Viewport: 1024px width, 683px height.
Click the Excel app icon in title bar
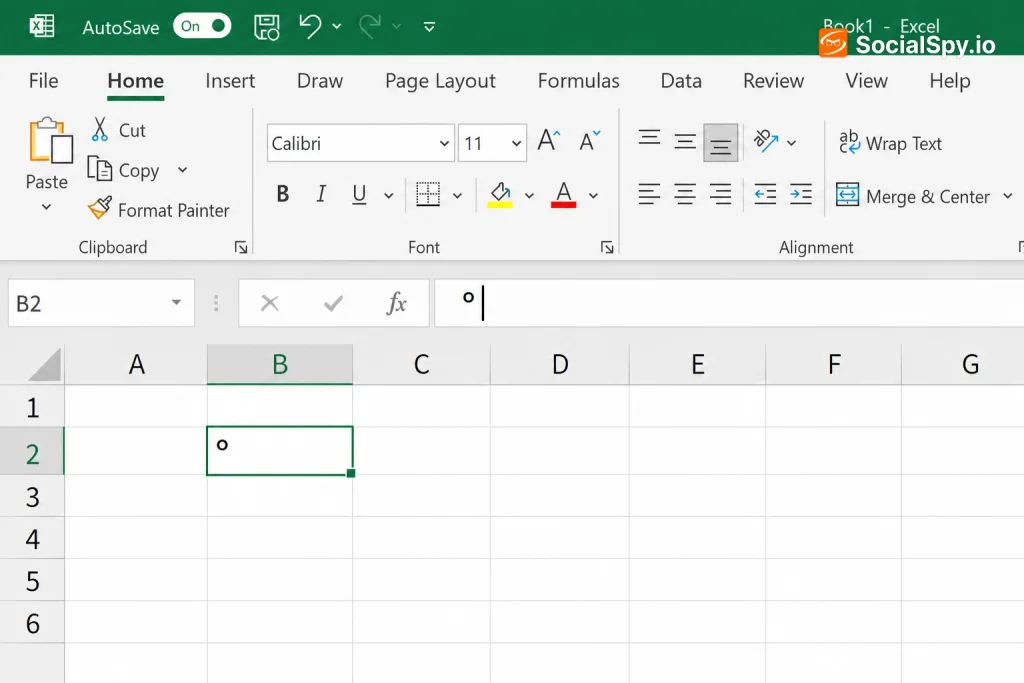click(42, 27)
